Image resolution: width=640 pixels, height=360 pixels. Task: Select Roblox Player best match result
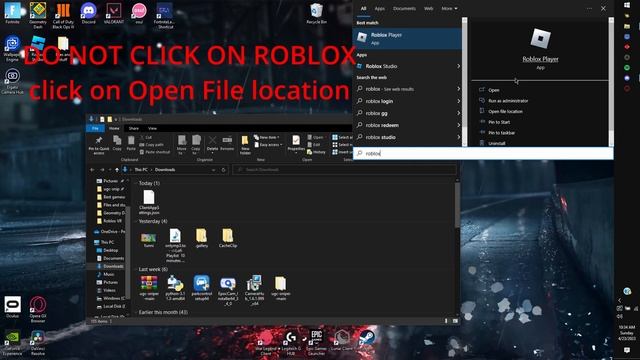407,38
